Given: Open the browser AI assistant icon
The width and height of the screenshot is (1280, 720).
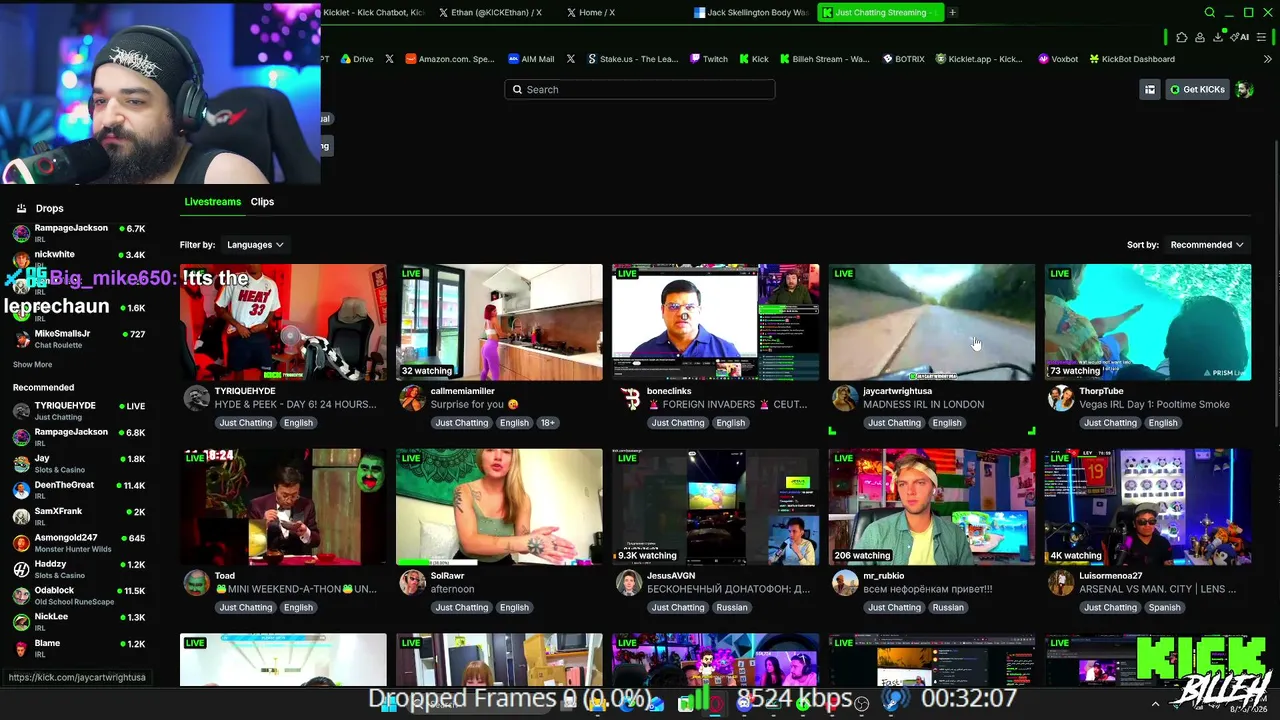Looking at the screenshot, I should 1241,37.
